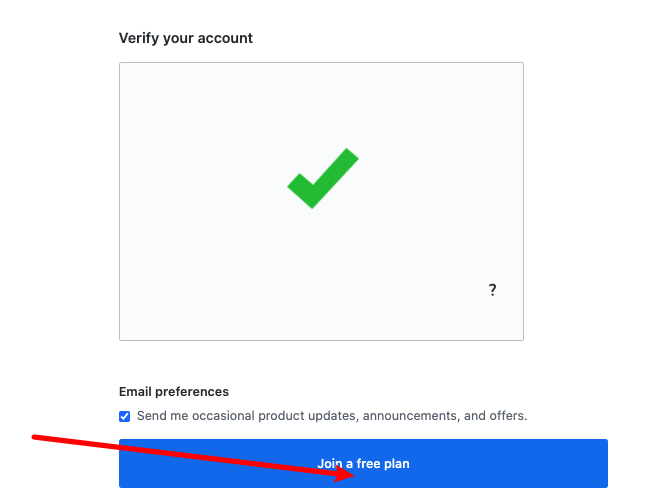
Task: Click the 'Email preferences' heading text
Action: 174,392
